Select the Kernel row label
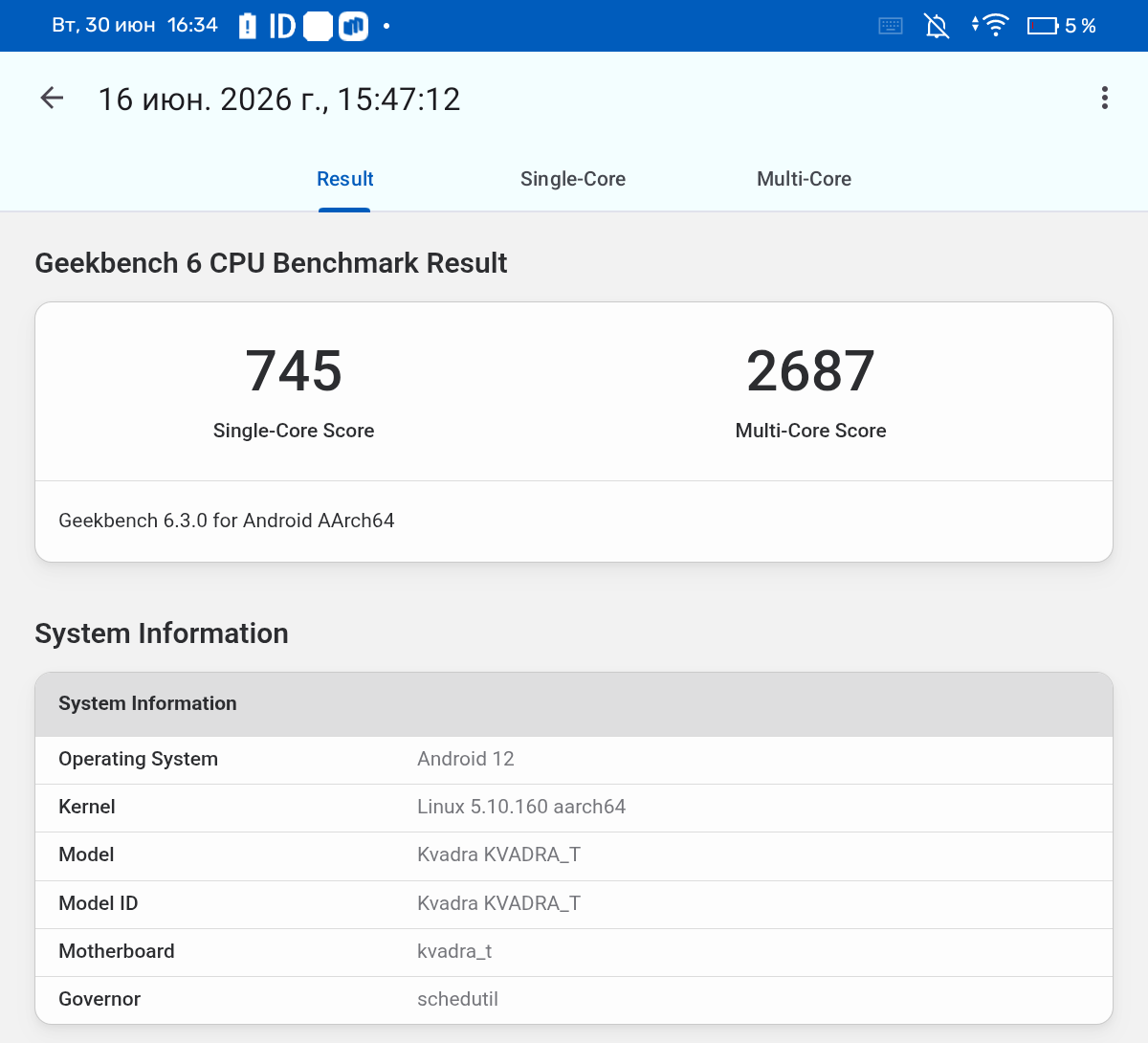Image resolution: width=1148 pixels, height=1043 pixels. tap(87, 807)
